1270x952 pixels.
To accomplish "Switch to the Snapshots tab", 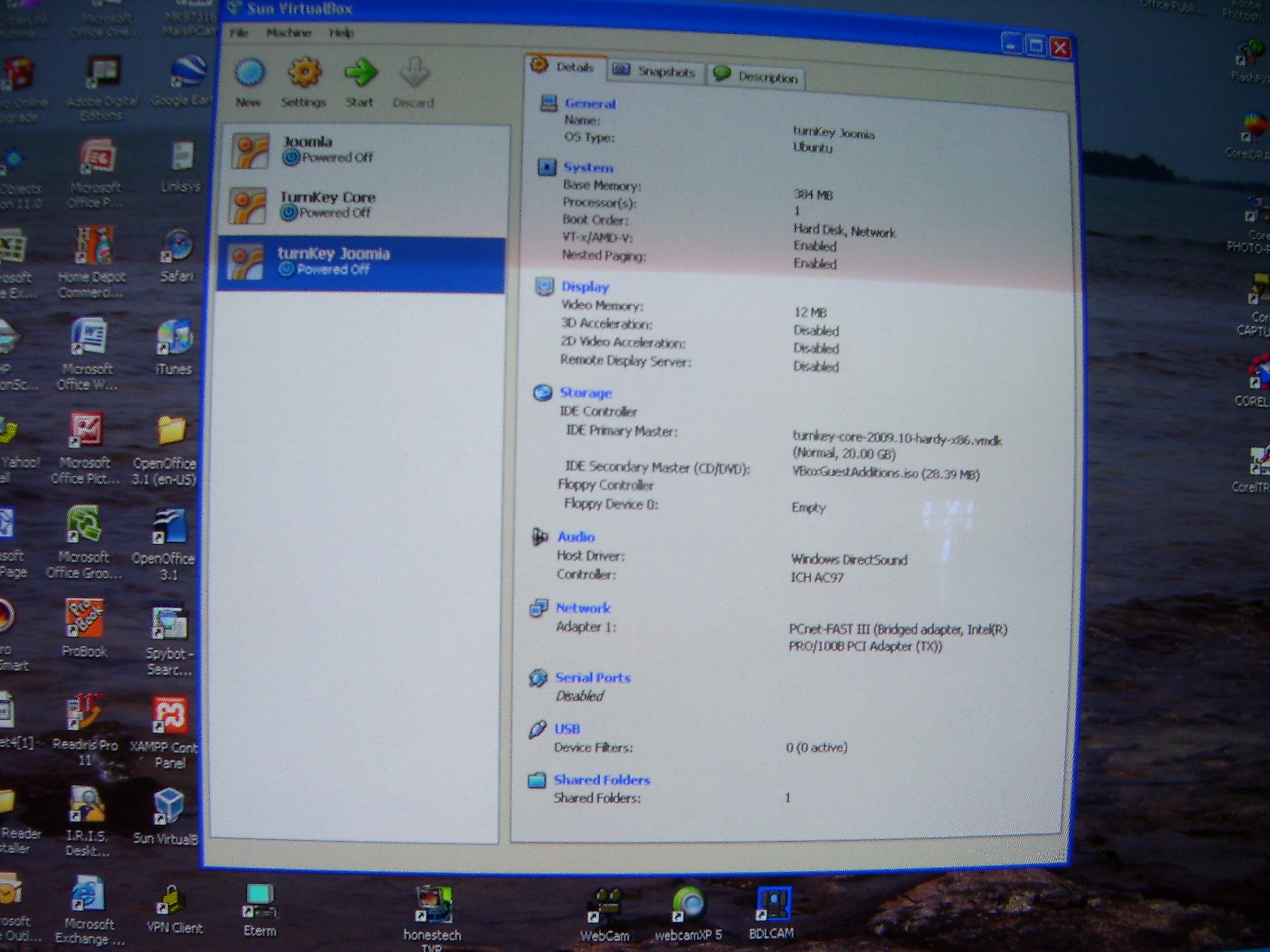I will (x=655, y=72).
